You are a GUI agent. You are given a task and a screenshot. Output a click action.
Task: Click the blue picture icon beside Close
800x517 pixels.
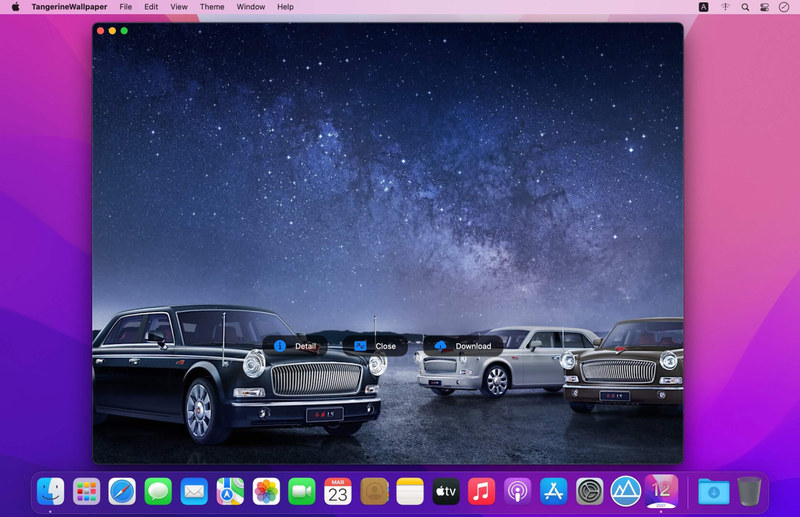coord(360,346)
